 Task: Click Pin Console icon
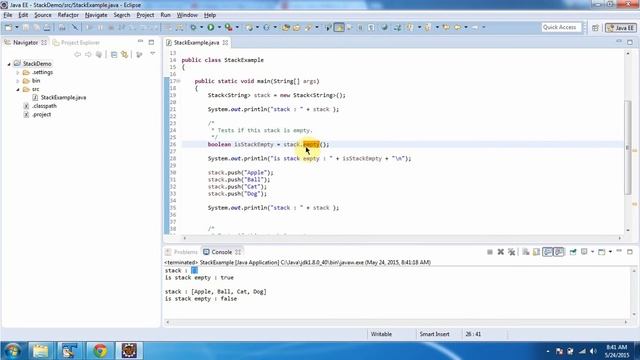(573, 252)
